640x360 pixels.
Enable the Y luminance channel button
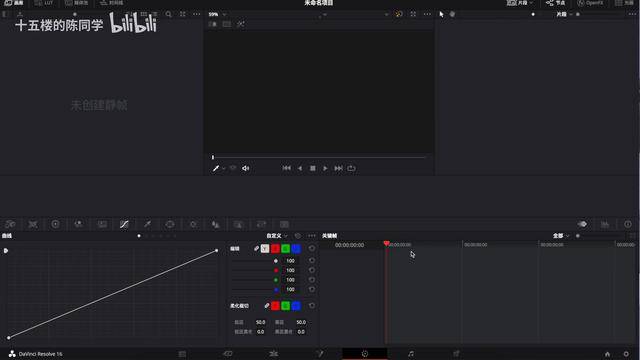click(265, 248)
